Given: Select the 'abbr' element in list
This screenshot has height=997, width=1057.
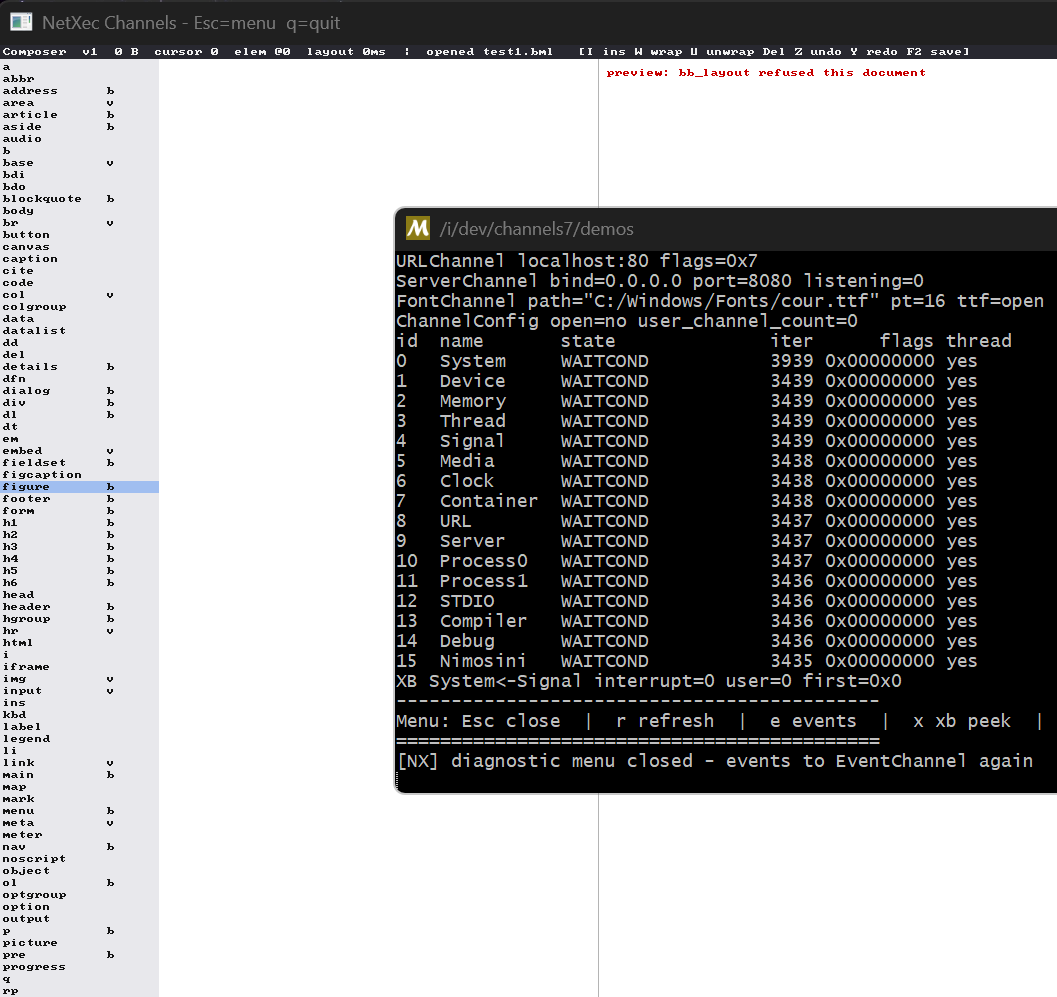Looking at the screenshot, I should 80,79.
